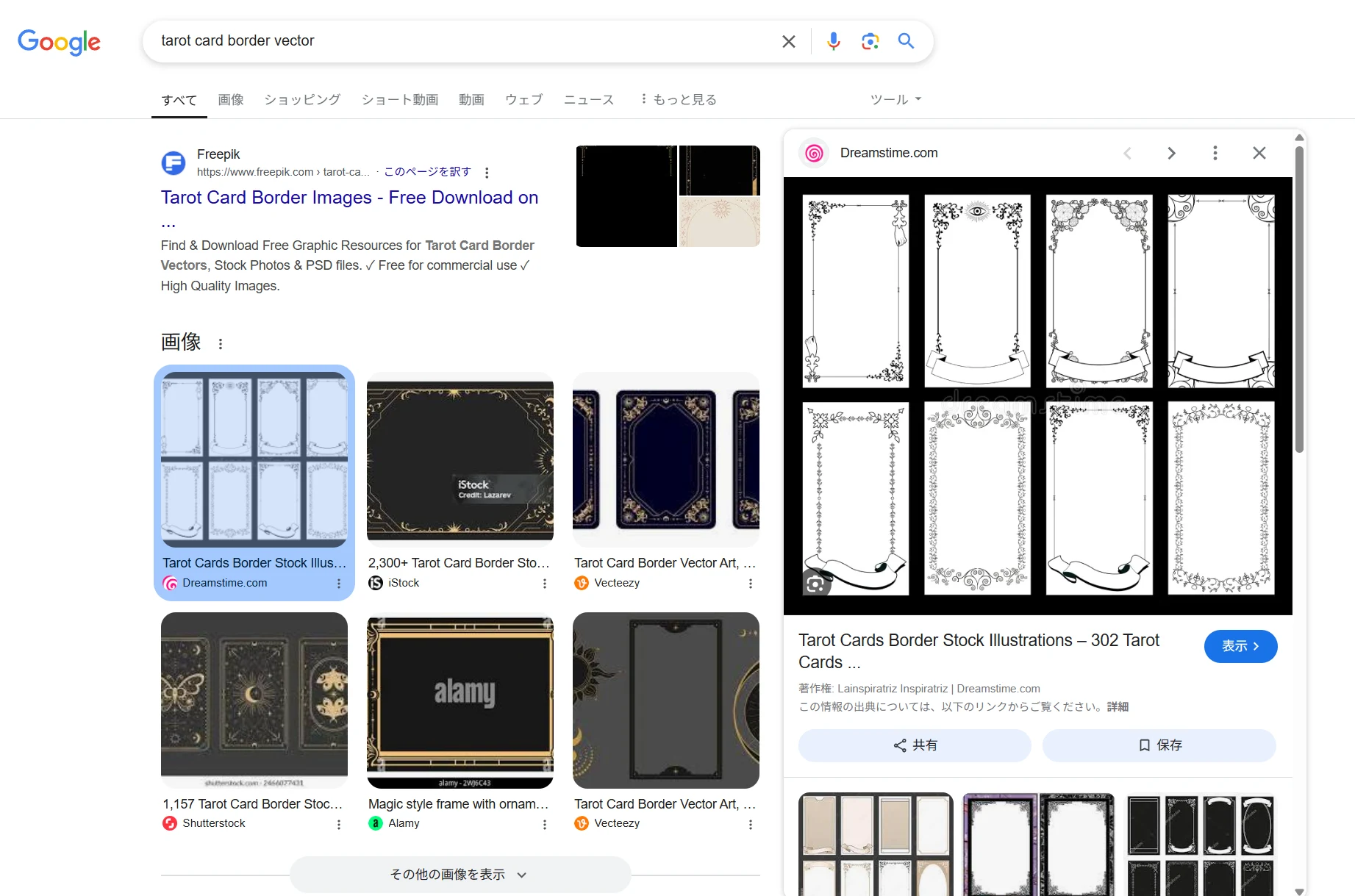Click Alamy favicon under image card

coord(376,823)
